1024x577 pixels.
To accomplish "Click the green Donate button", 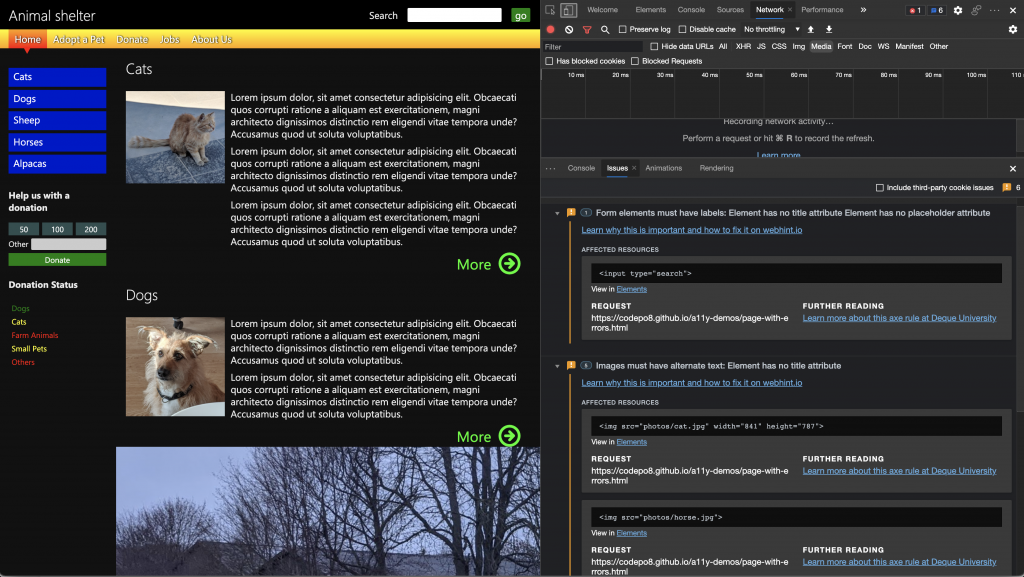I will 57,260.
